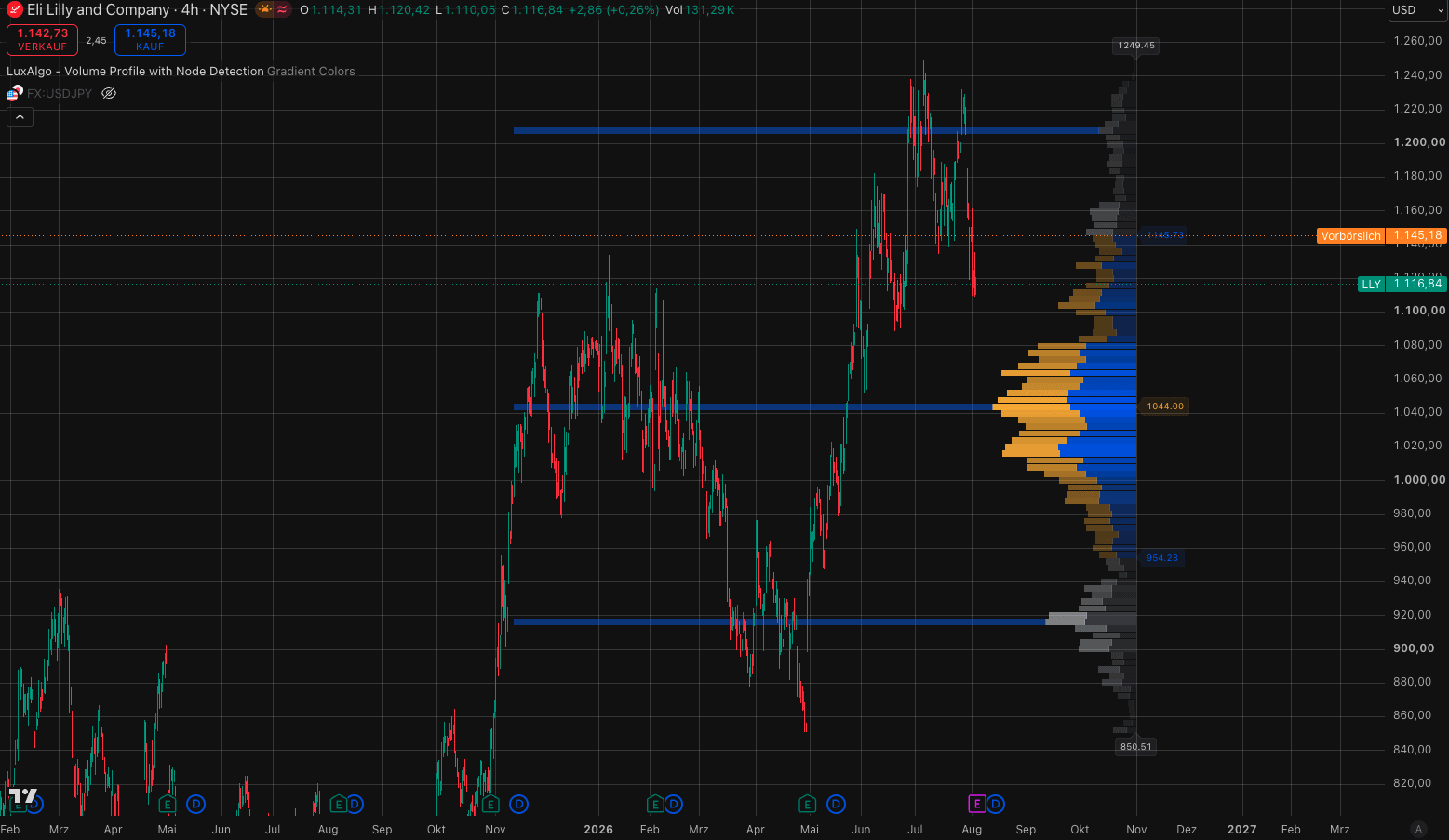Screen dimensions: 1449x840
Task: Open the earnings marker for May 2025
Action: click(x=168, y=804)
